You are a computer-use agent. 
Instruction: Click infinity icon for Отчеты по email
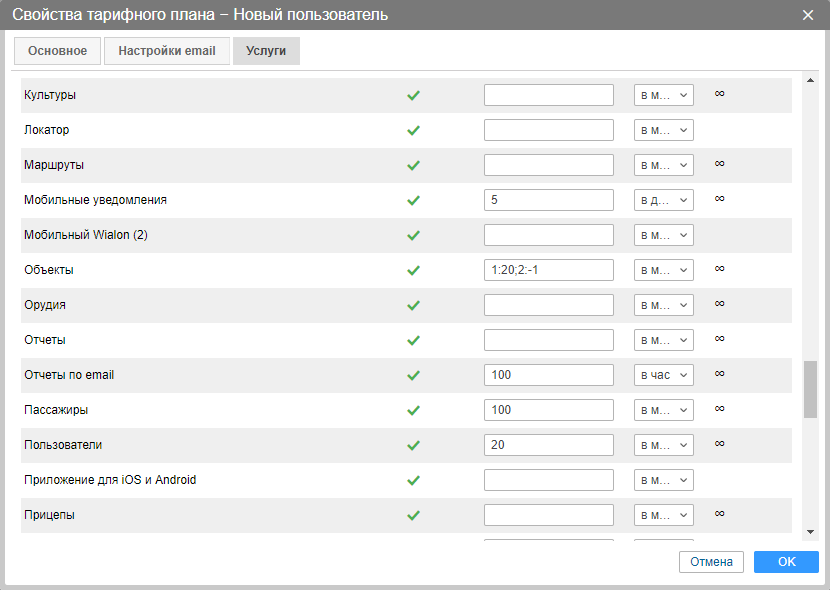coord(719,374)
